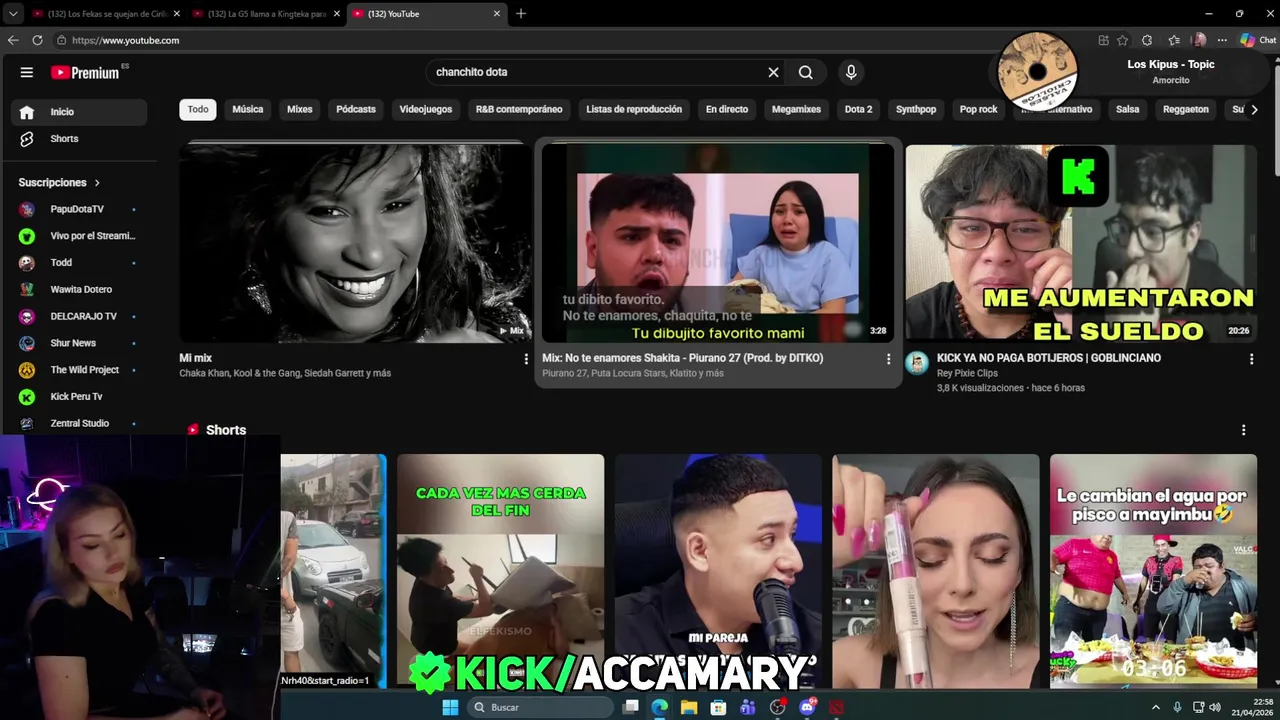The image size is (1280, 720).
Task: Click the browser address bar URL
Action: pyautogui.click(x=126, y=40)
